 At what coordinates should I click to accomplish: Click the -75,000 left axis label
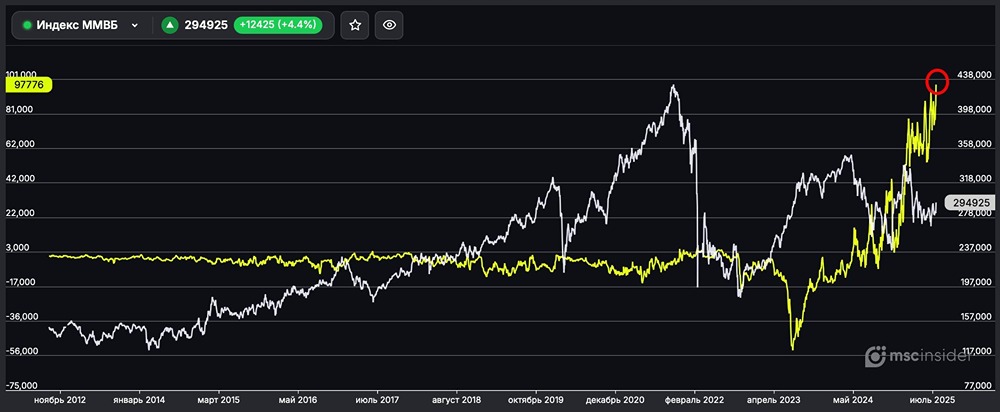coord(22,385)
